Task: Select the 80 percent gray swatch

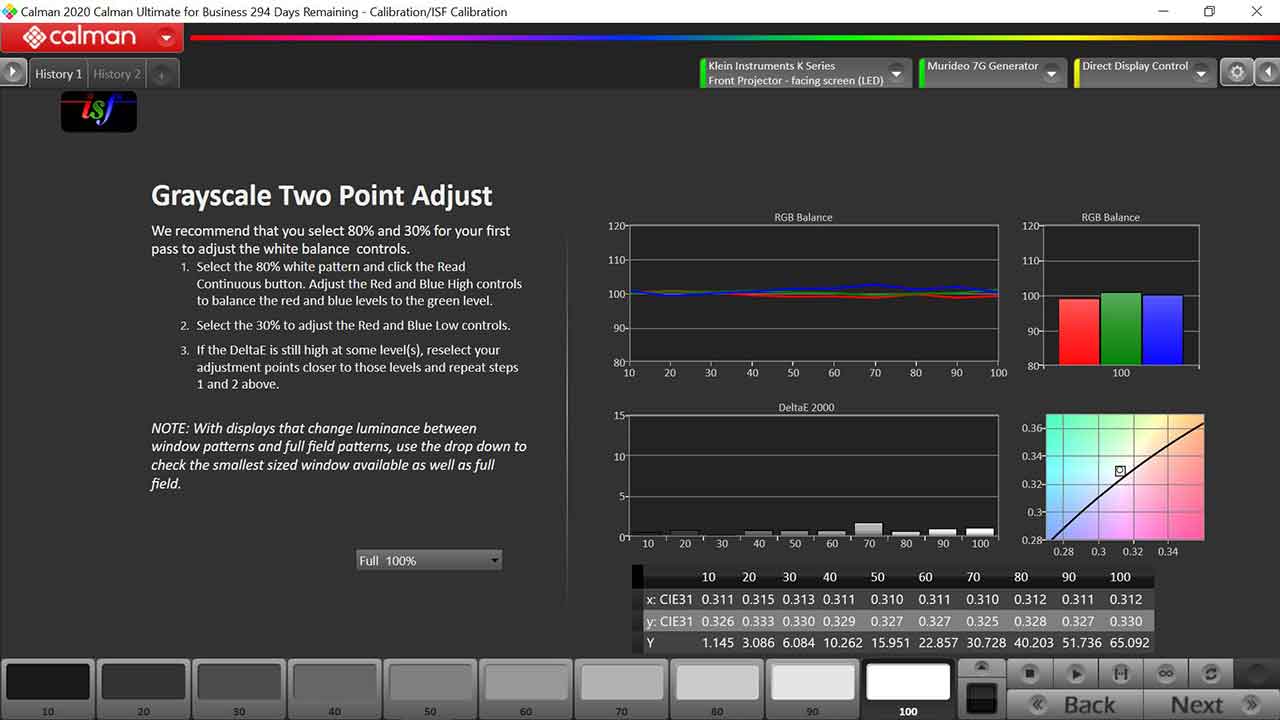Action: click(716, 682)
